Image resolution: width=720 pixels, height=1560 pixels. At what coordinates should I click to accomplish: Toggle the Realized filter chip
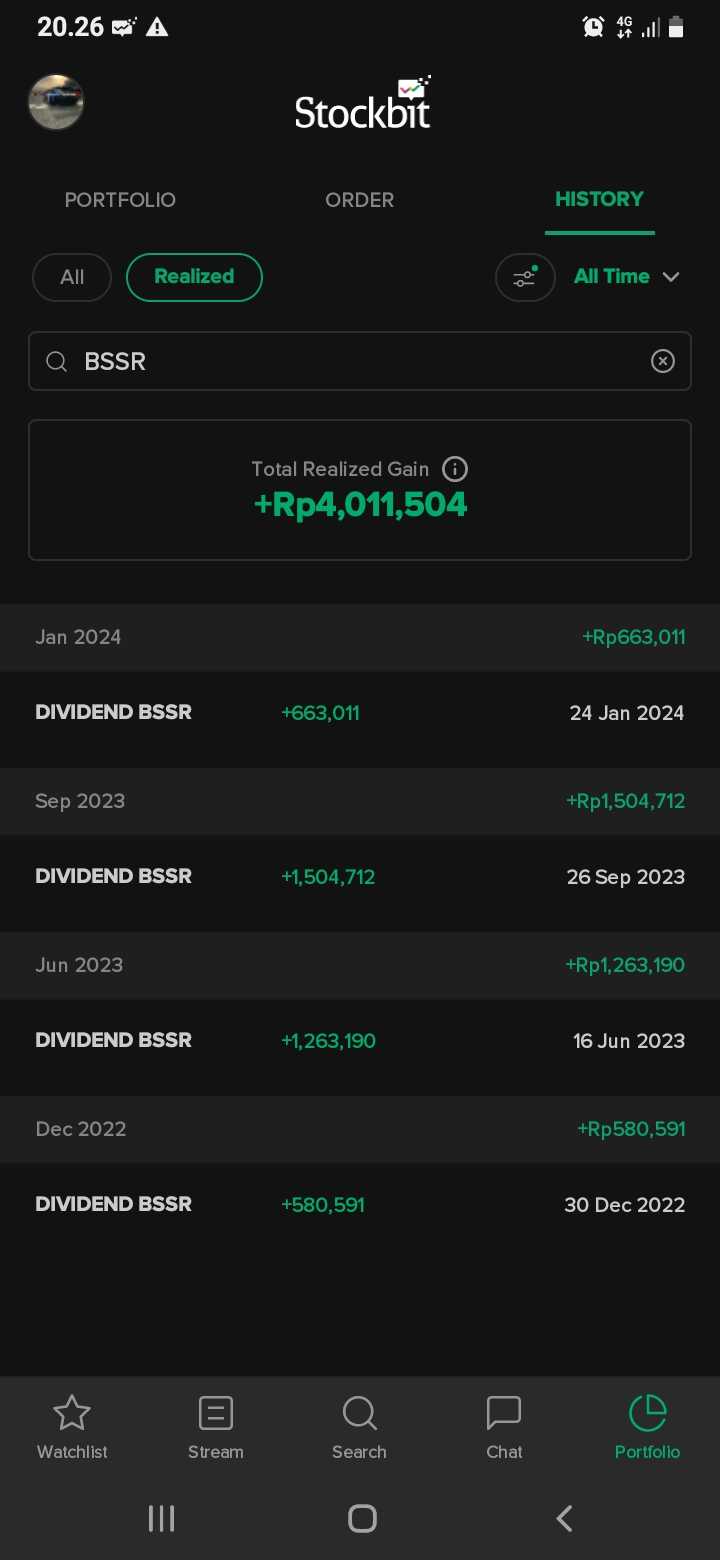point(194,277)
